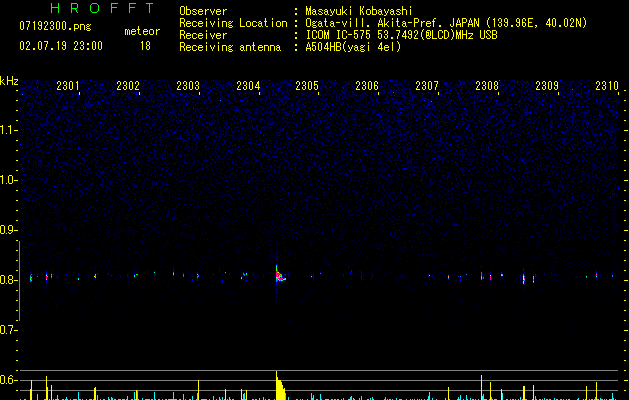The width and height of the screenshot is (629, 400).
Task: Click the Receiver label
Action: tap(203, 35)
